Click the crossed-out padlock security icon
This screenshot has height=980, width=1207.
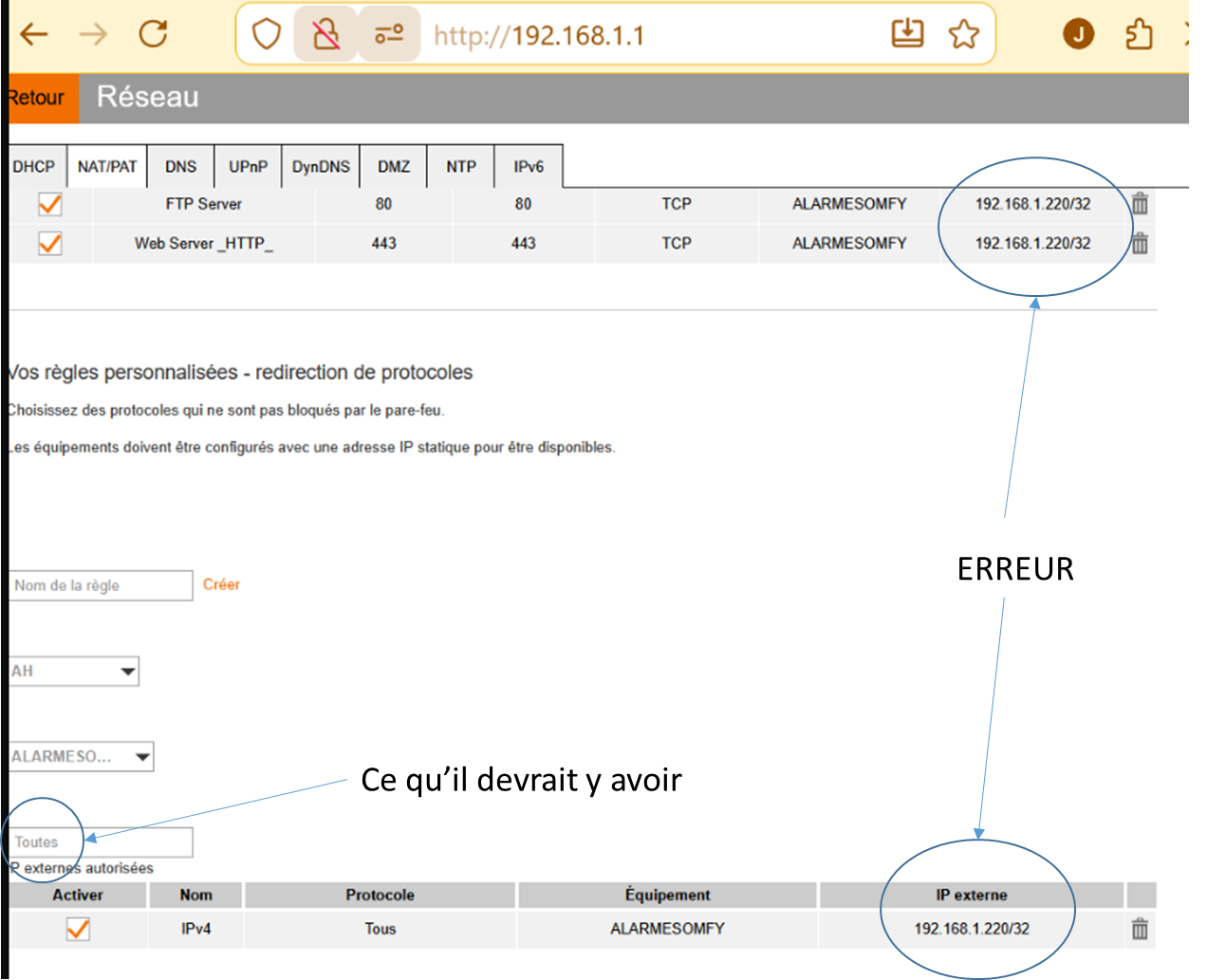[x=325, y=35]
